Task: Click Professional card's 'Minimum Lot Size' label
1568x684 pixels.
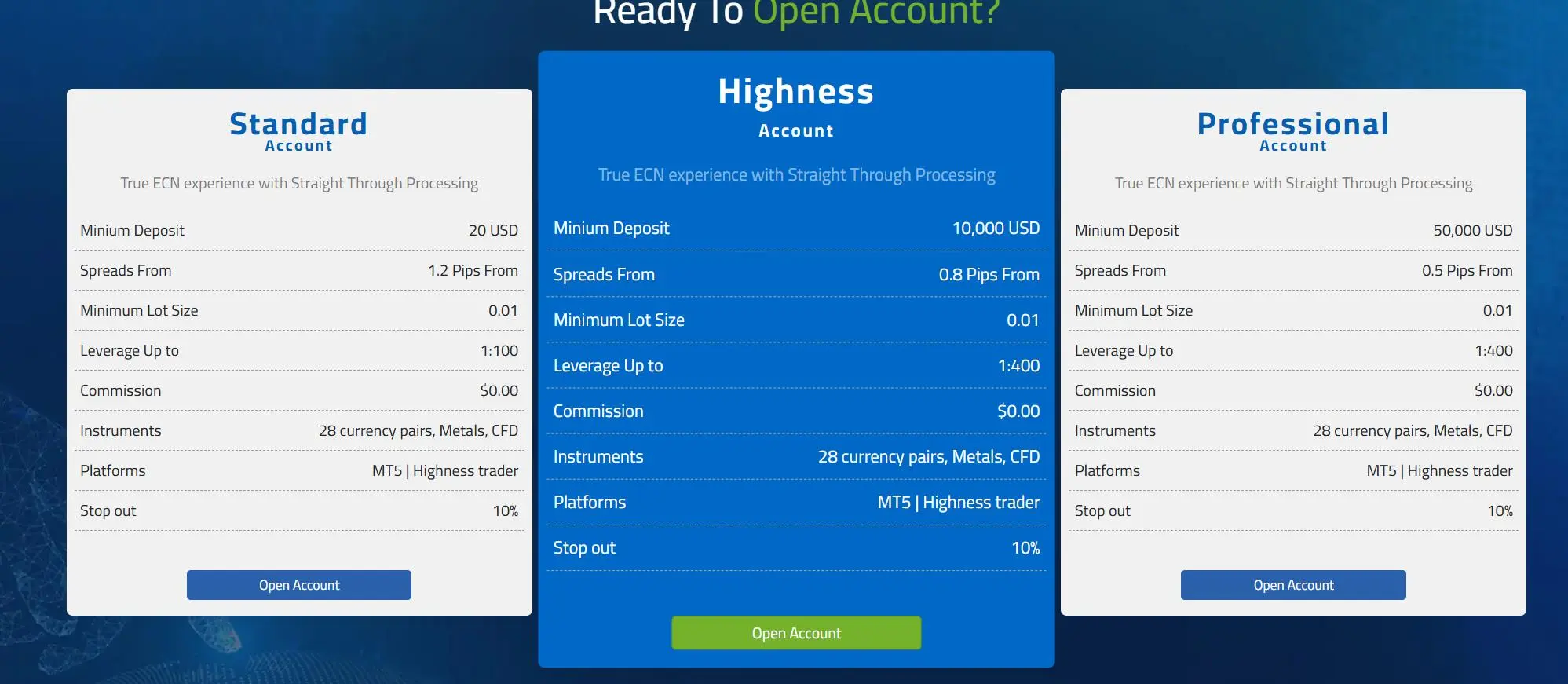Action: [1134, 310]
